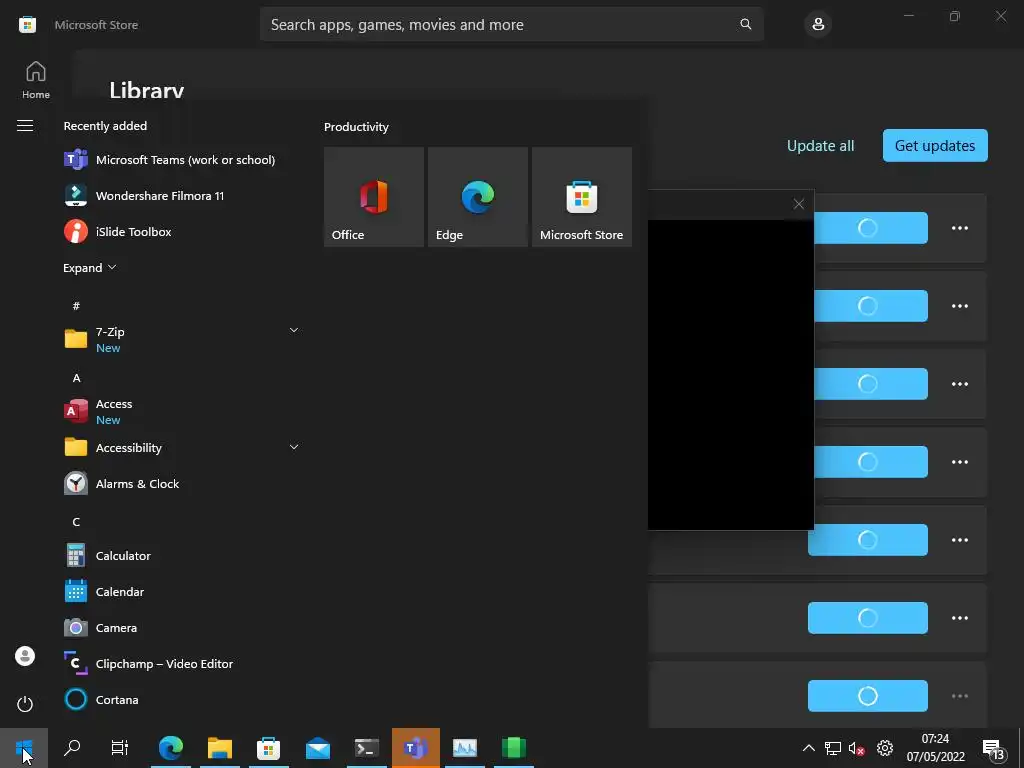Open the Start menu hamburger menu
The height and width of the screenshot is (768, 1024).
[x=25, y=125]
